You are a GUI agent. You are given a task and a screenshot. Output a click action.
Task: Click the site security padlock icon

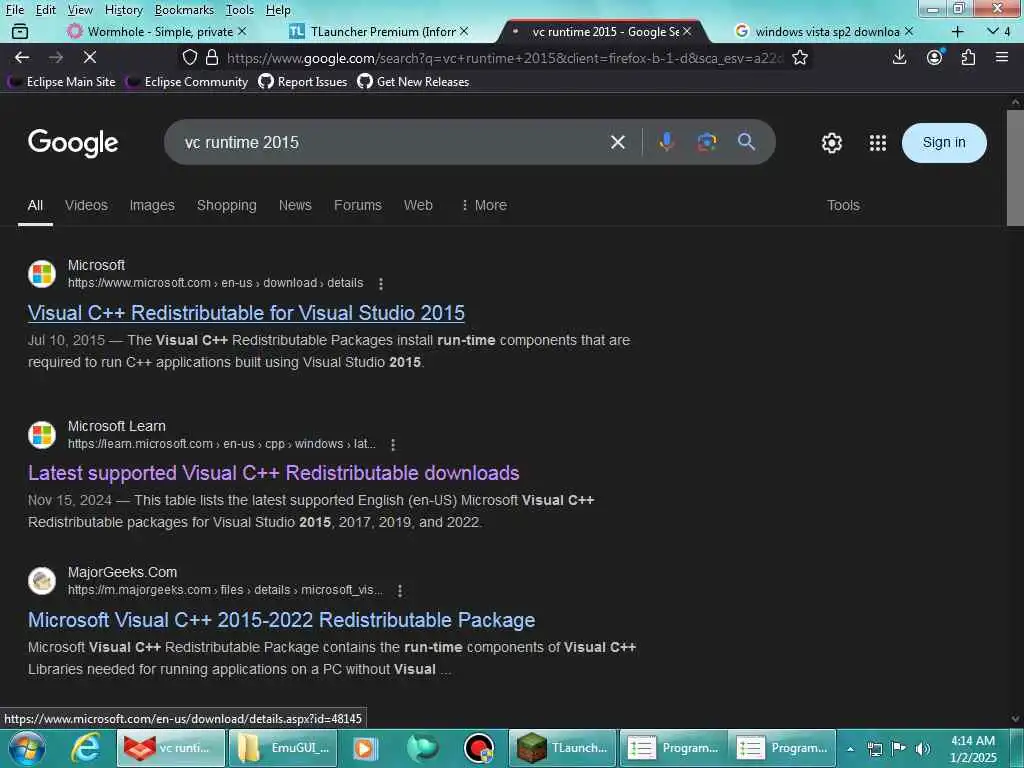click(x=212, y=57)
